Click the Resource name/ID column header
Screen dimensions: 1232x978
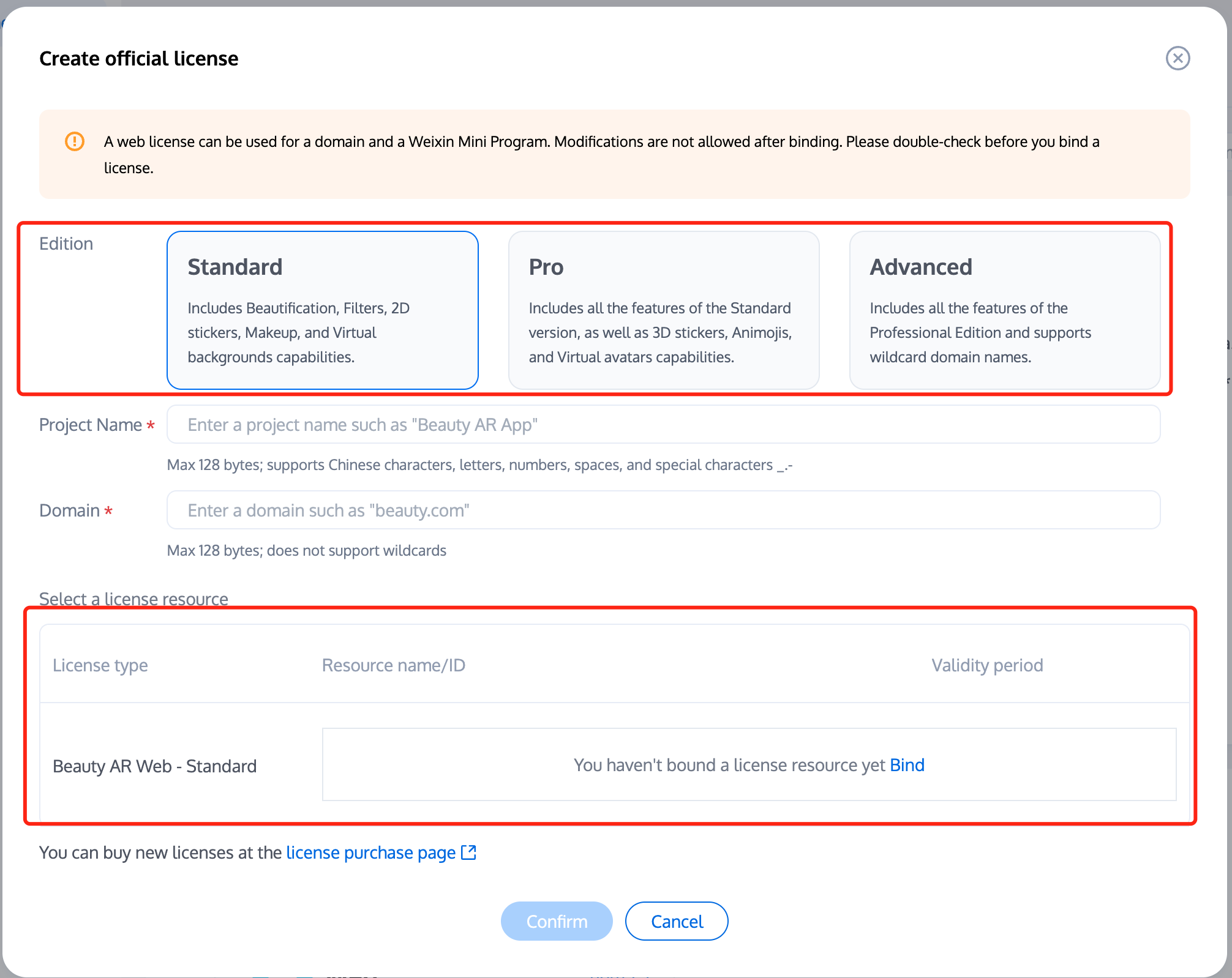point(394,665)
